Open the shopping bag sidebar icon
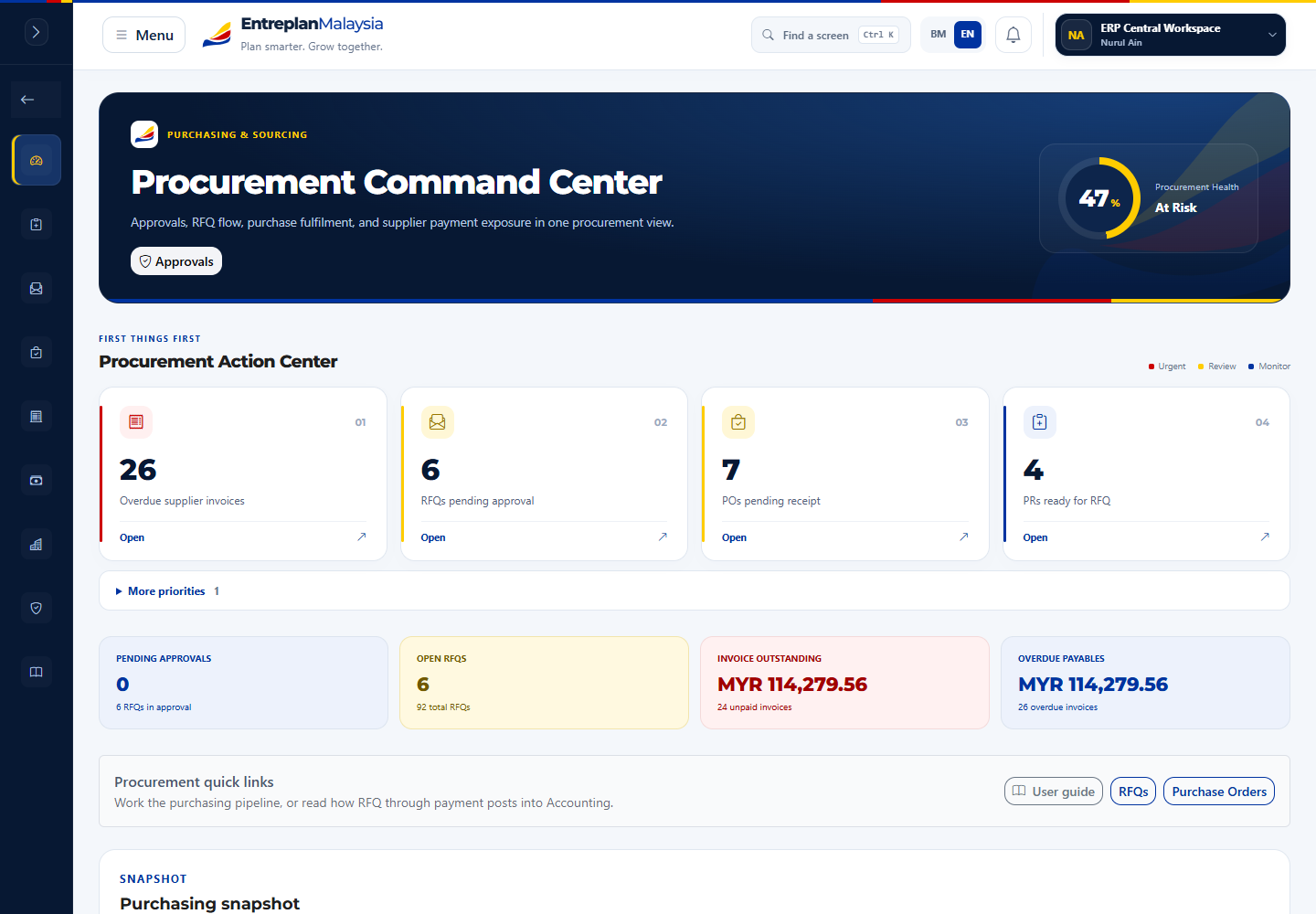1316x914 pixels. click(37, 352)
